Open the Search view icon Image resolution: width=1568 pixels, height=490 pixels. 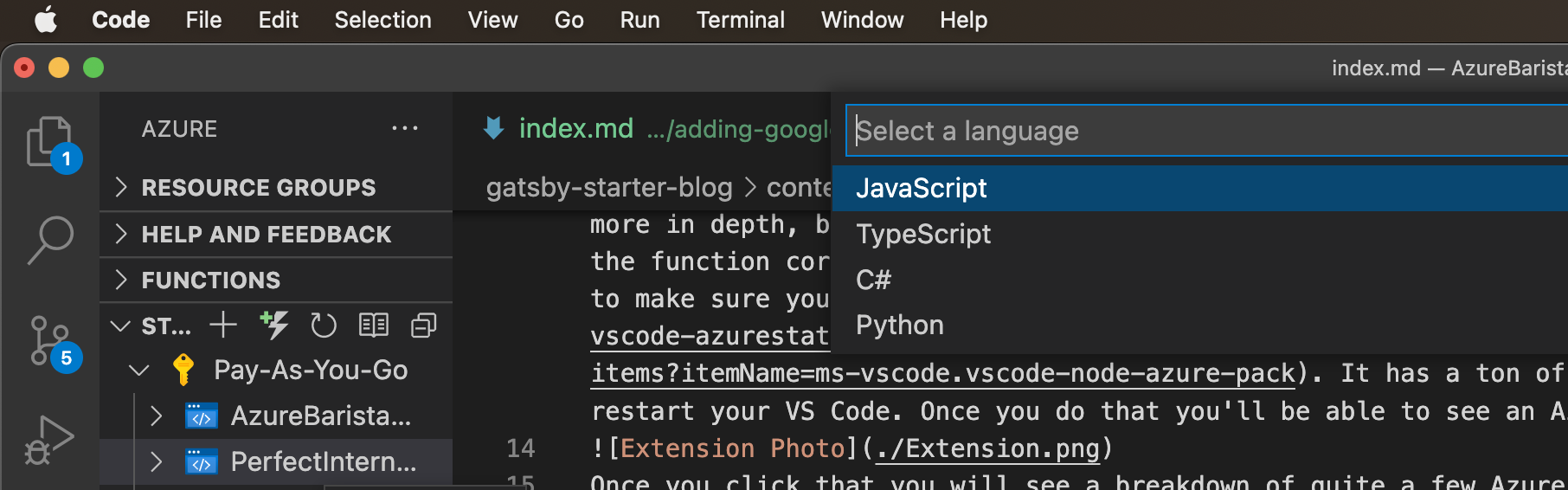[50, 239]
